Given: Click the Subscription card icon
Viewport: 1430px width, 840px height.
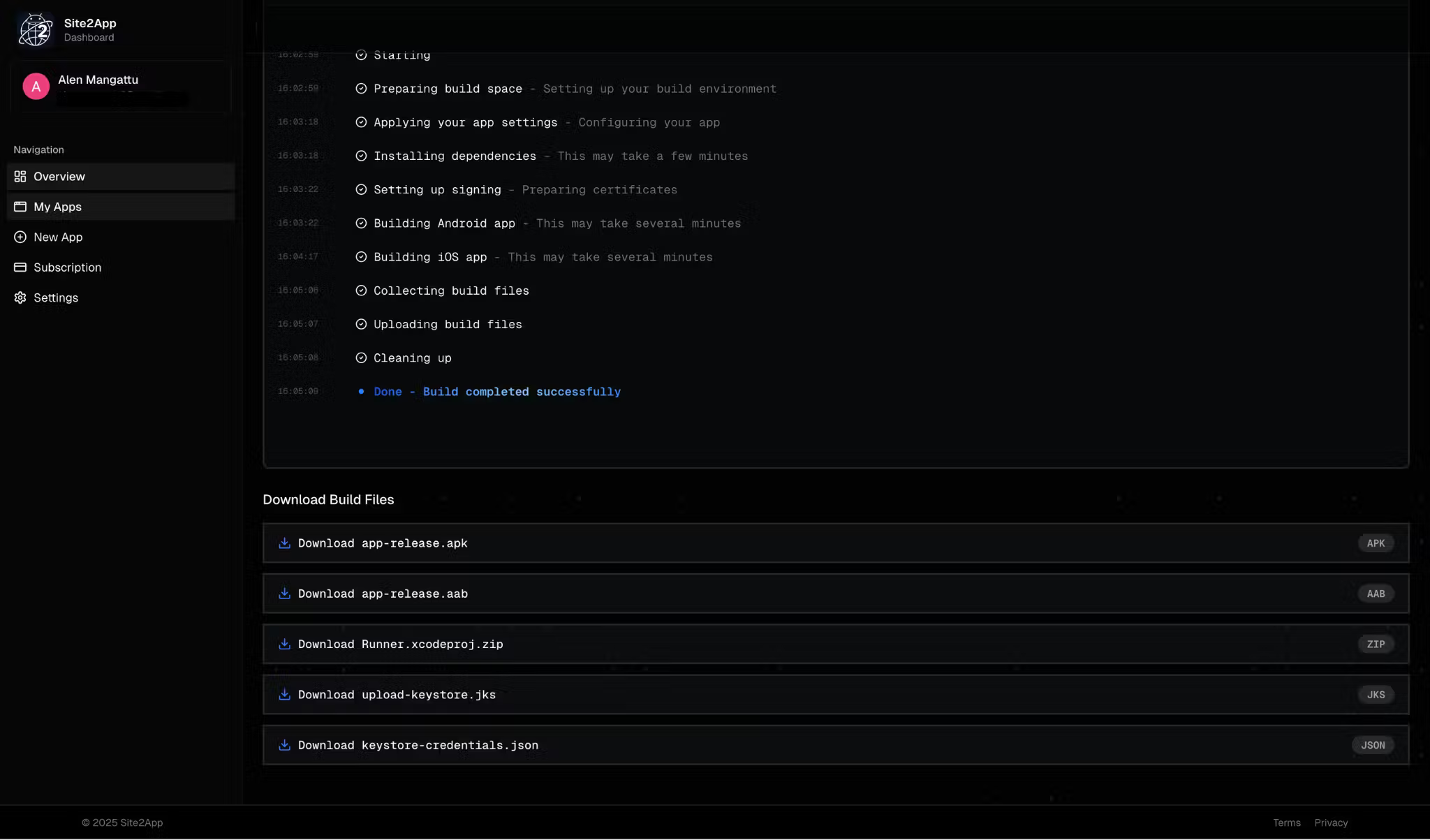Looking at the screenshot, I should [20, 267].
